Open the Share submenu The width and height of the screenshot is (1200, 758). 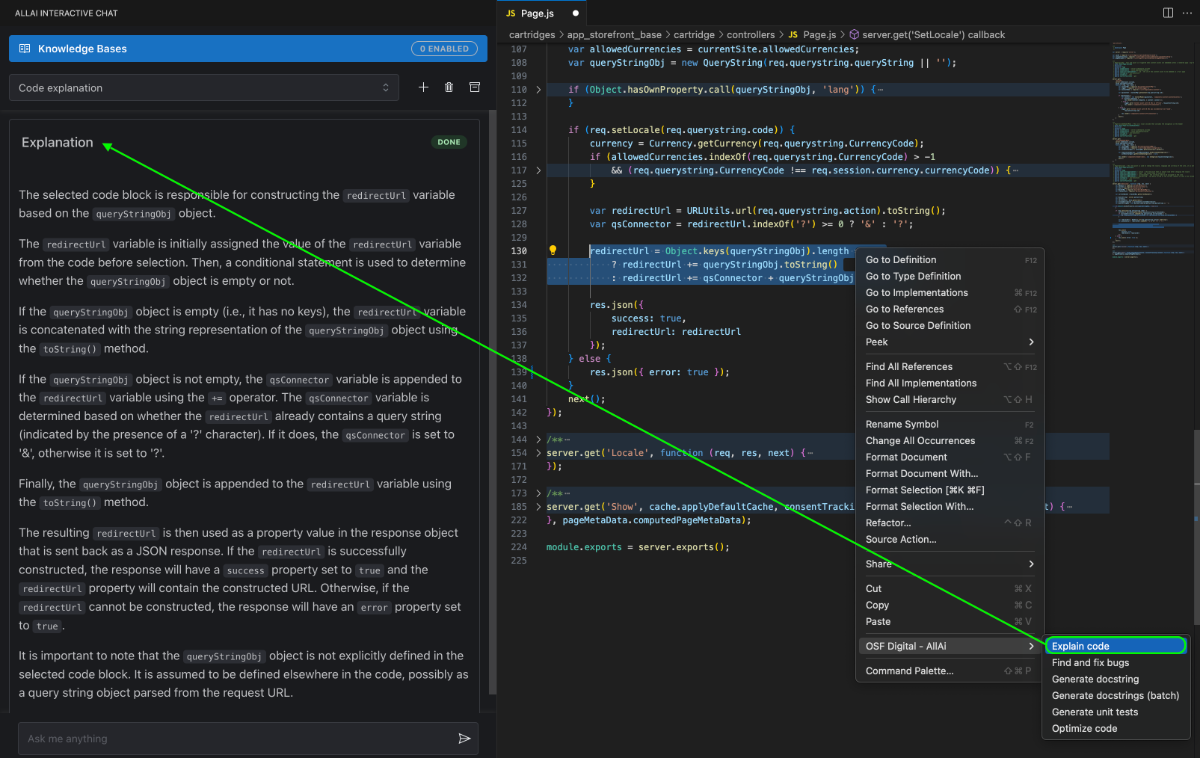coord(950,564)
